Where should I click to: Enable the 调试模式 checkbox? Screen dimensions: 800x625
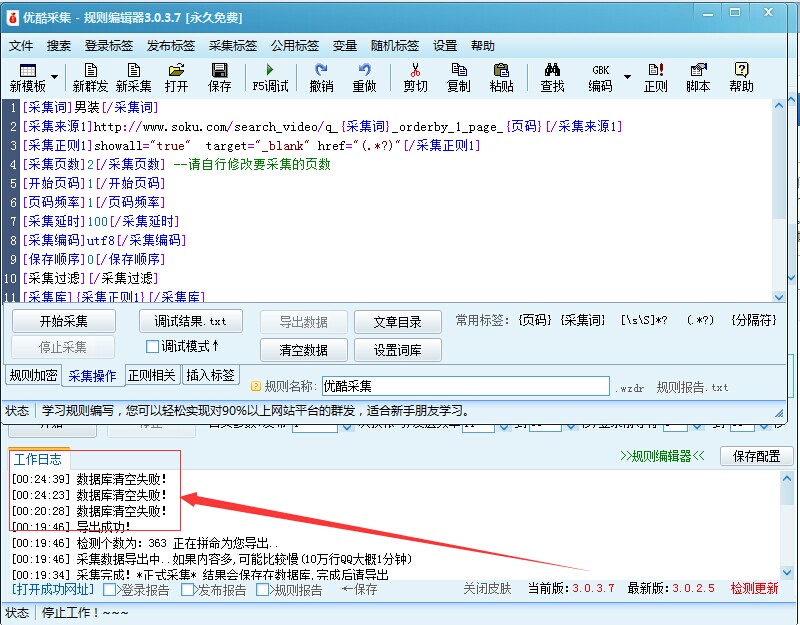click(153, 347)
